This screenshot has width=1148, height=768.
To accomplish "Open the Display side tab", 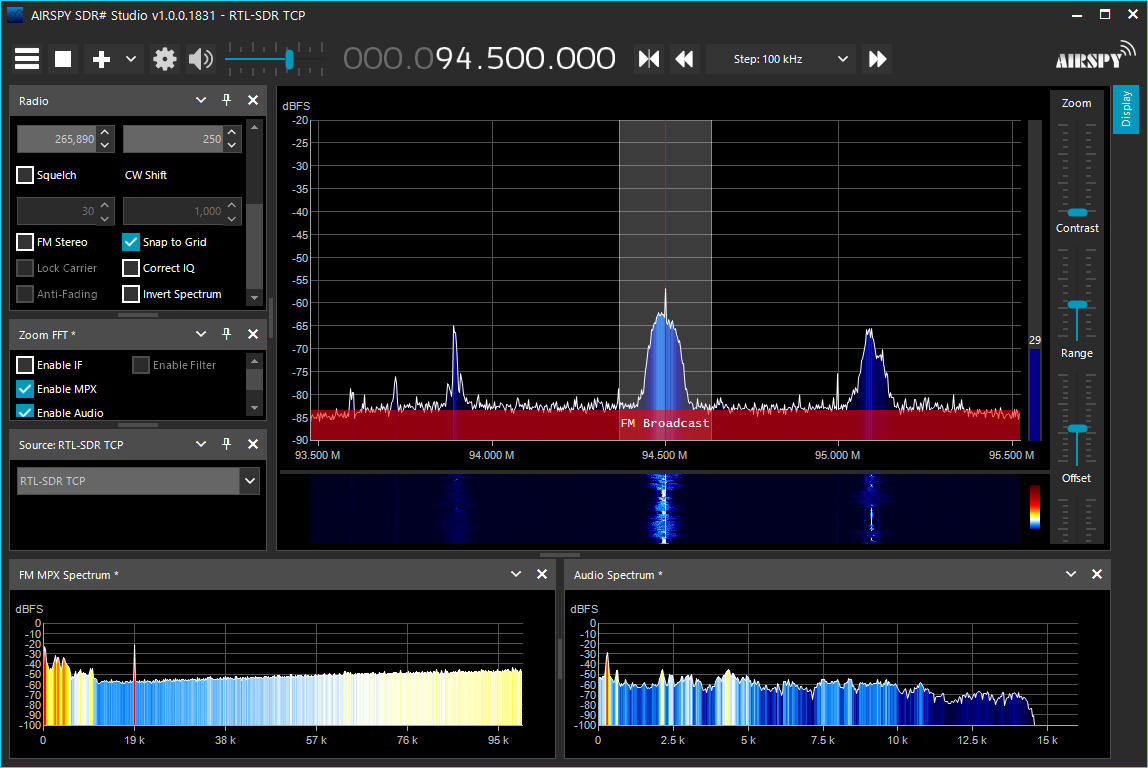I will tap(1126, 110).
